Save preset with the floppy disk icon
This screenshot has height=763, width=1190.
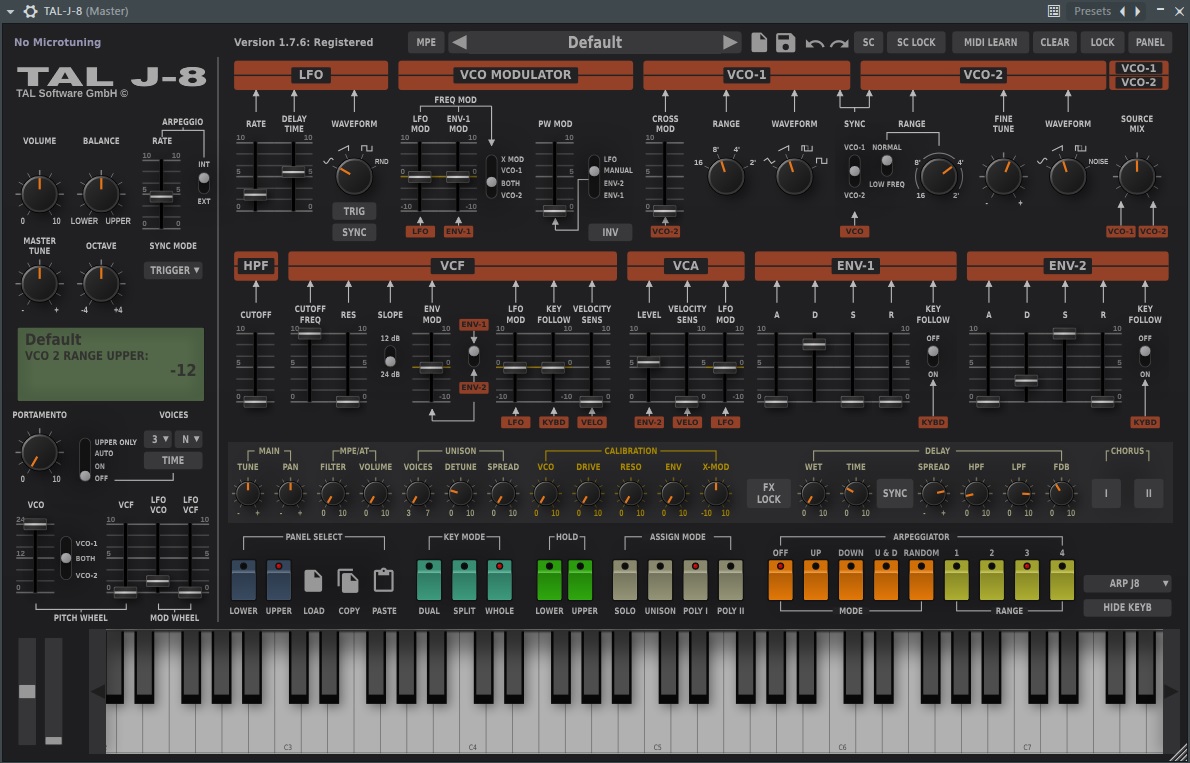coord(785,43)
